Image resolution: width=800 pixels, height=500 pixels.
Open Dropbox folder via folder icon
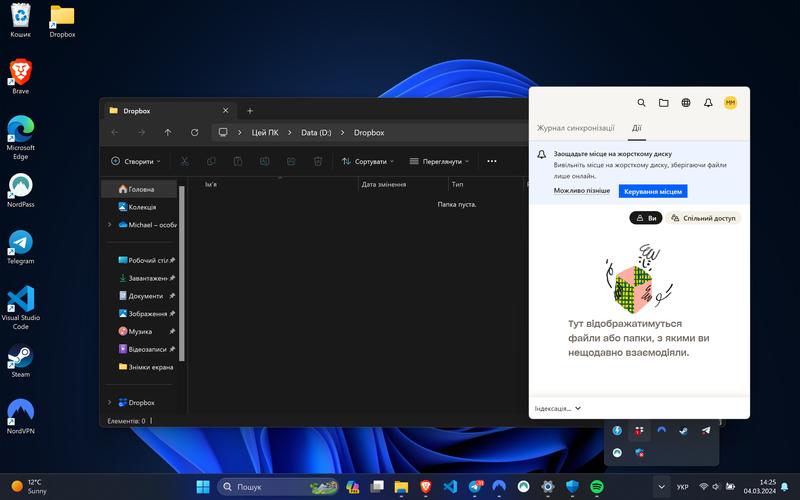tap(664, 103)
